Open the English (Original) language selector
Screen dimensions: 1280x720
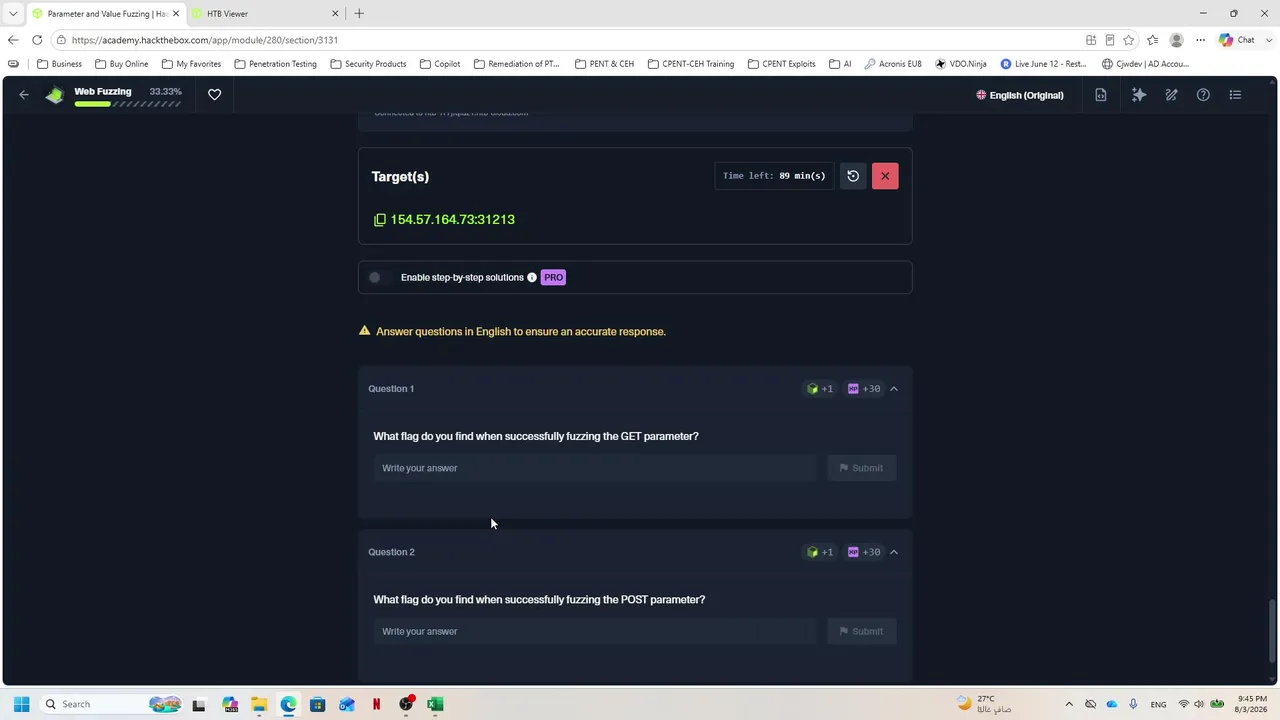coord(1020,95)
